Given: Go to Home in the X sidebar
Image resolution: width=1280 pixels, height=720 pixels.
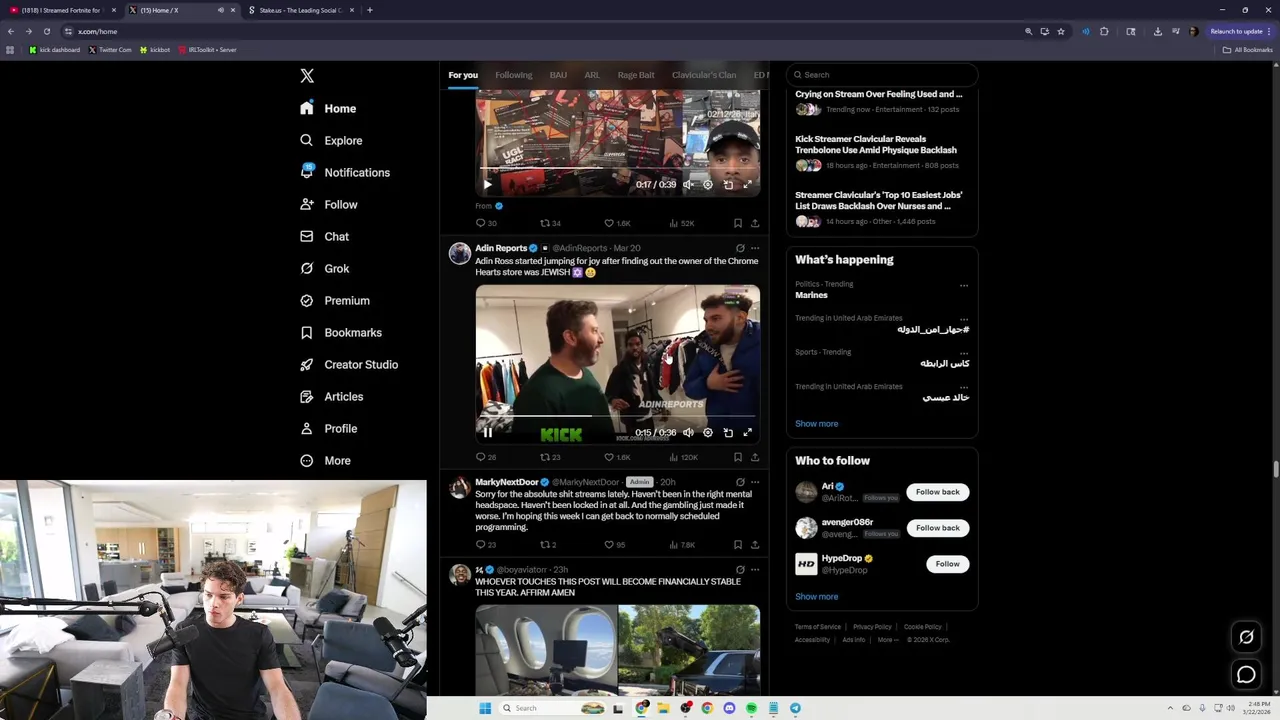Looking at the screenshot, I should click(328, 108).
